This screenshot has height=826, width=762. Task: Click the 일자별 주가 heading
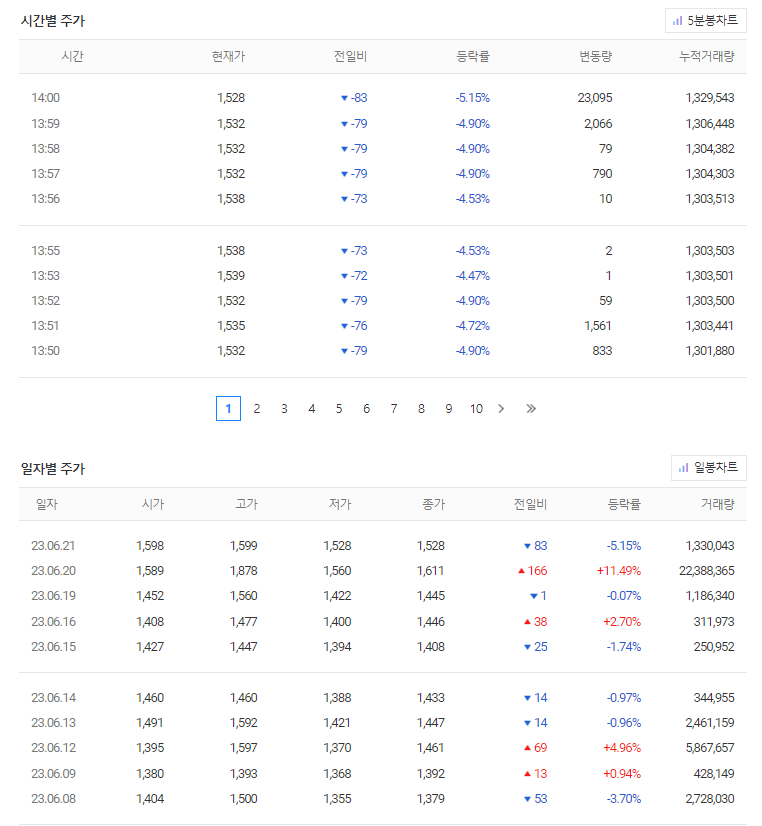pyautogui.click(x=53, y=469)
